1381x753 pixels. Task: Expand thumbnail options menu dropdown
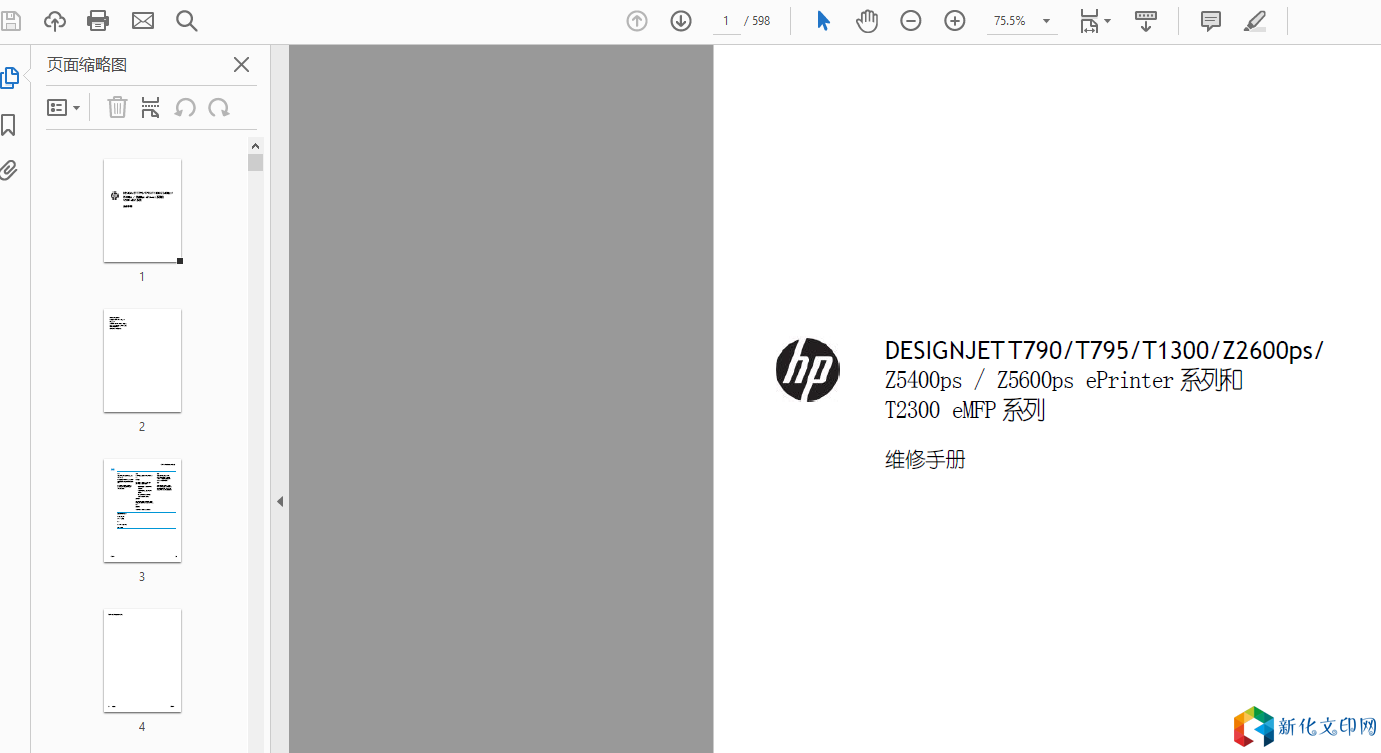64,108
